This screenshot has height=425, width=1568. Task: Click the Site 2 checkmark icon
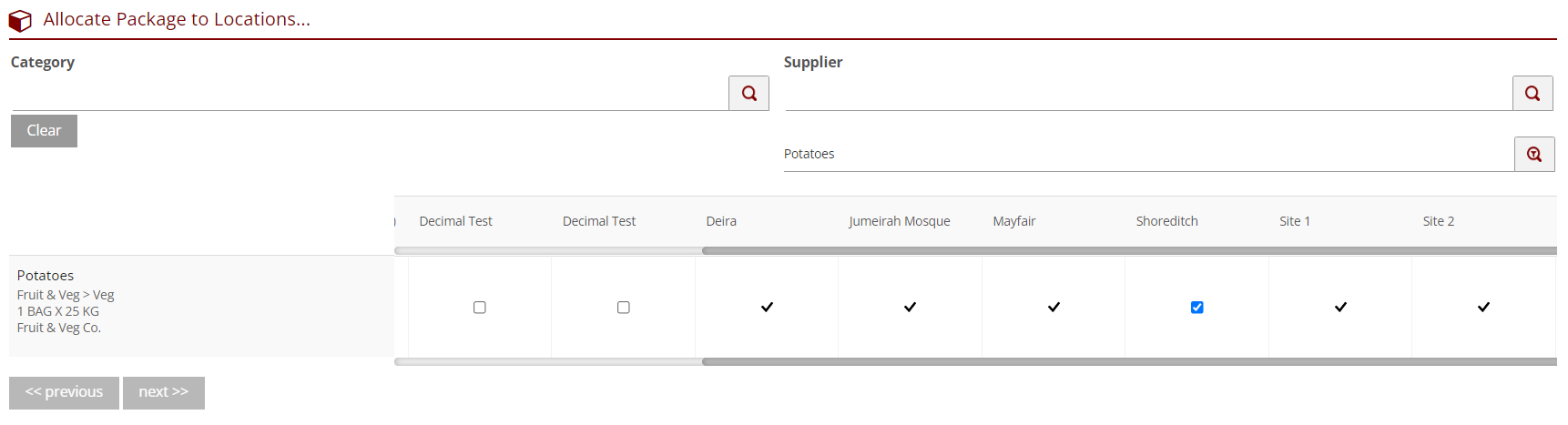coord(1483,308)
